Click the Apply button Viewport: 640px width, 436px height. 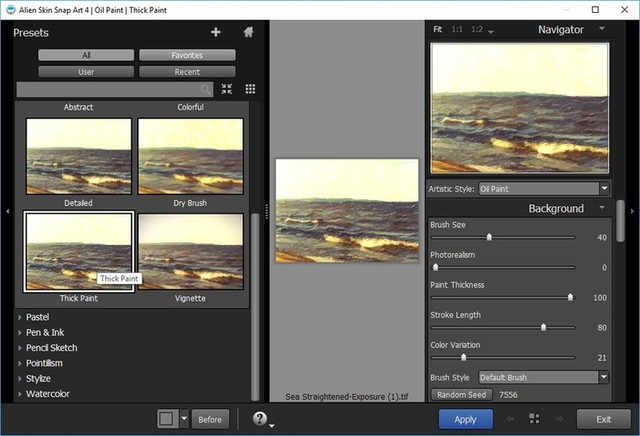point(465,419)
